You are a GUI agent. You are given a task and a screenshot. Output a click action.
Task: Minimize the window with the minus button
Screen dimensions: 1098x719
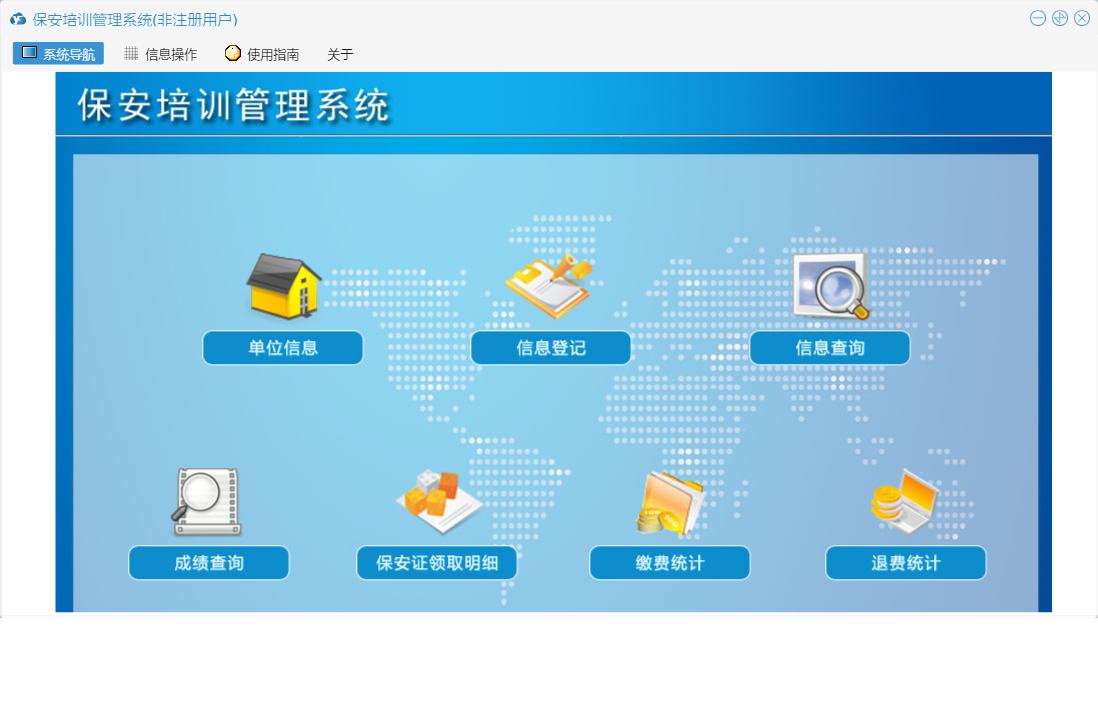point(1038,18)
